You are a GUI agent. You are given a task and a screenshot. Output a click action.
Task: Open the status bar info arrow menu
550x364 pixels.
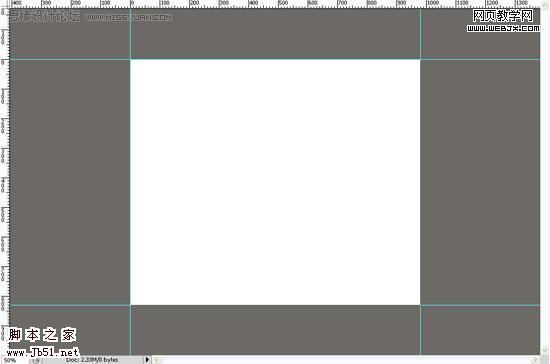(147, 360)
